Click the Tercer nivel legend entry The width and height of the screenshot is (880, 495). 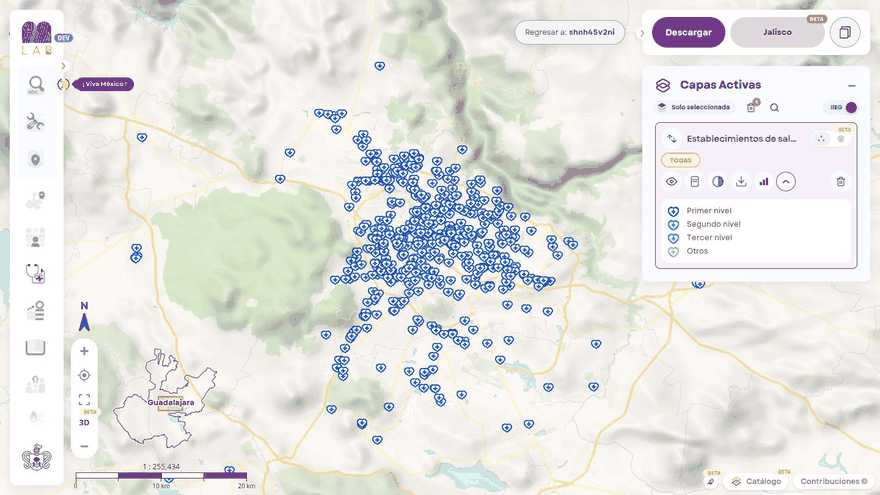click(709, 238)
